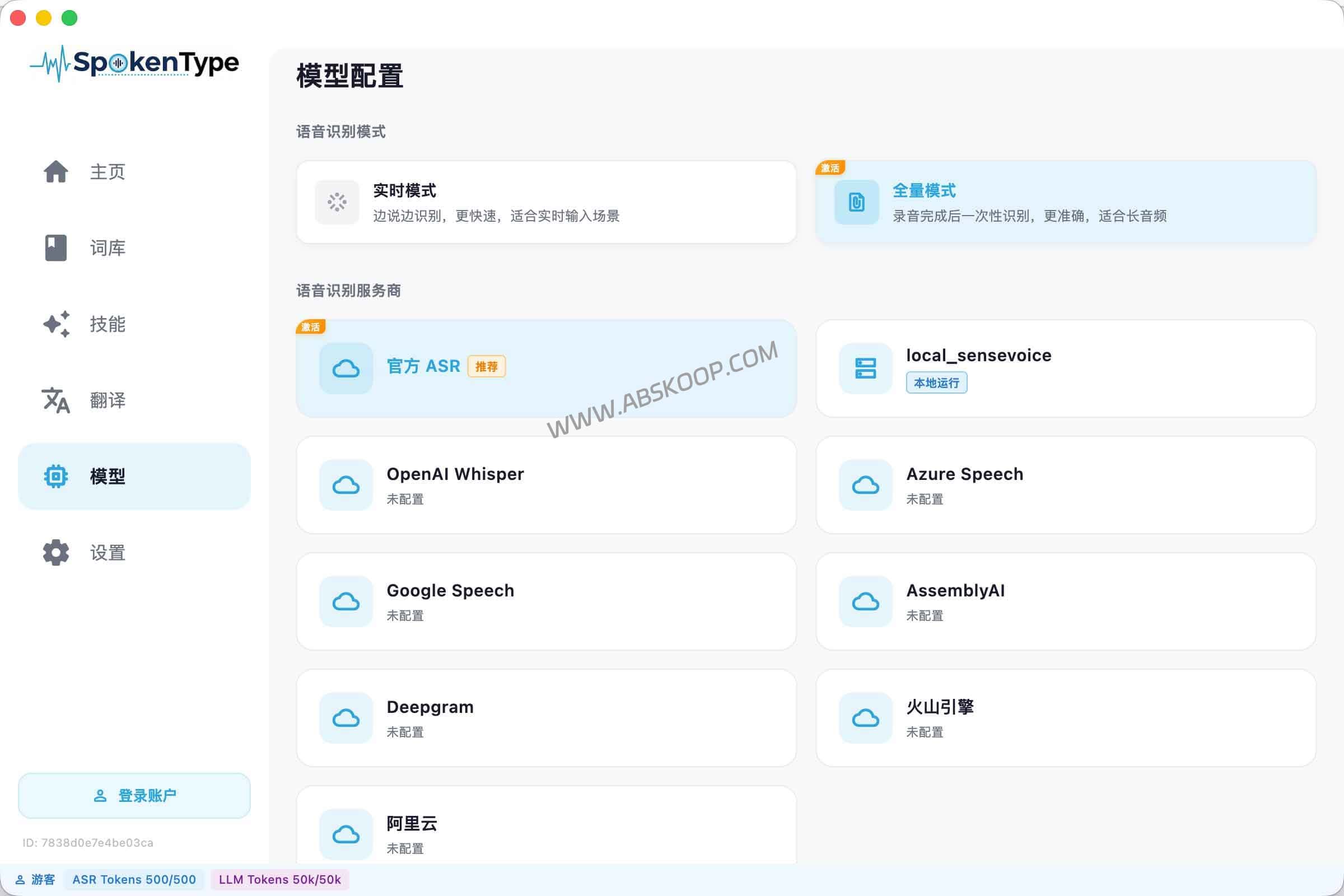Click the cloud icon on OpenAI Whisper card
Image resolution: width=1344 pixels, height=896 pixels.
click(345, 484)
